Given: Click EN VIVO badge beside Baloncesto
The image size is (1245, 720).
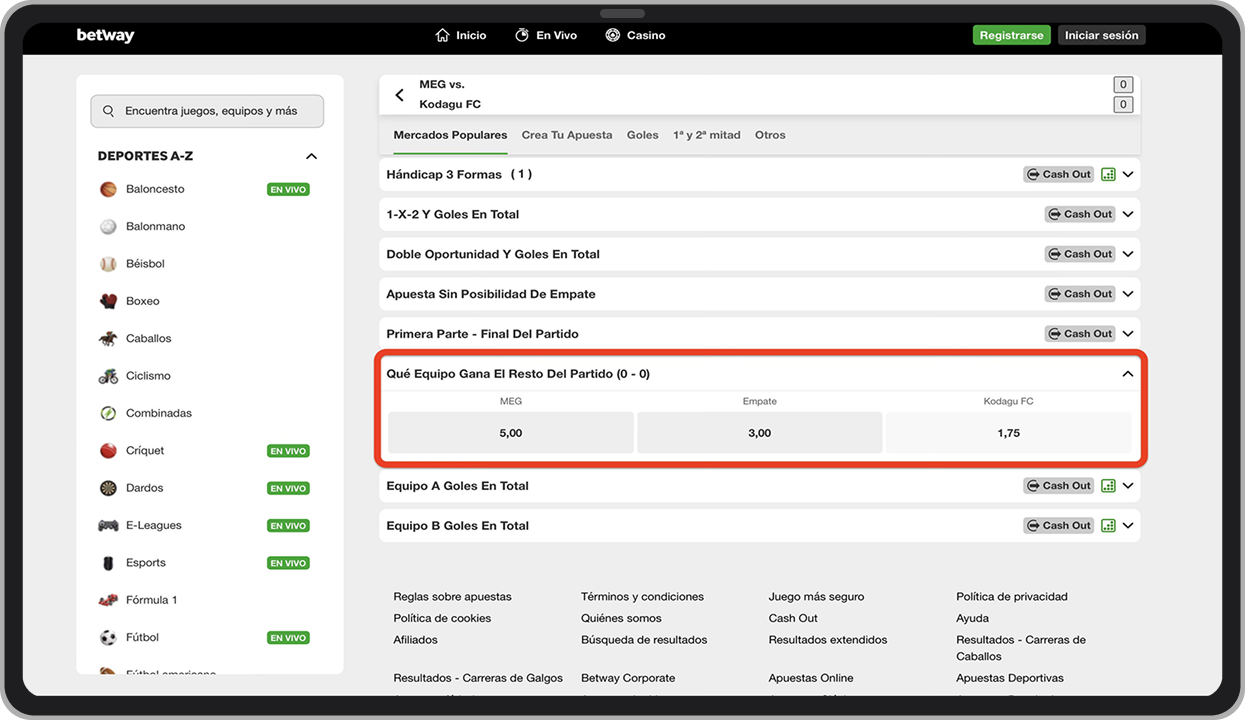Looking at the screenshot, I should [288, 189].
